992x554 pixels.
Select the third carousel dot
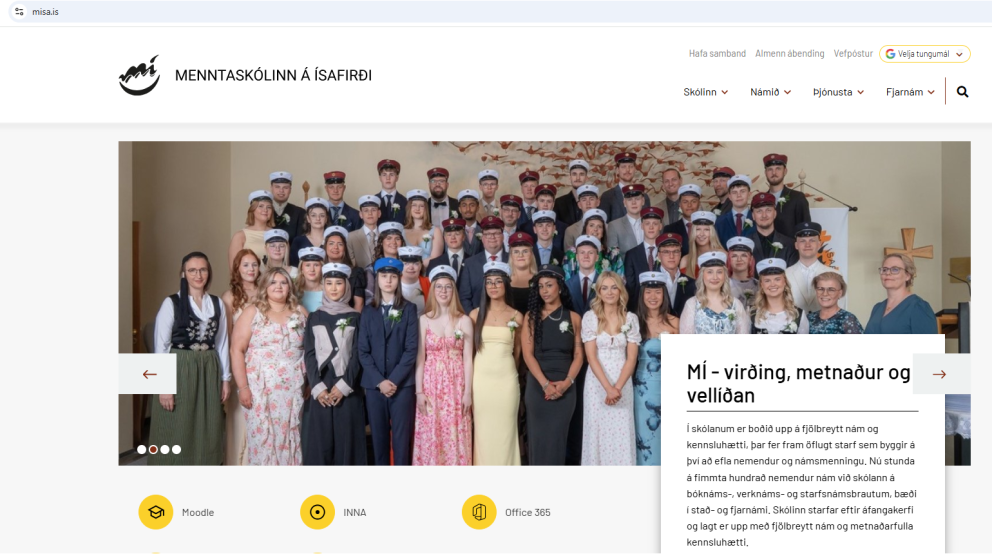coord(165,450)
